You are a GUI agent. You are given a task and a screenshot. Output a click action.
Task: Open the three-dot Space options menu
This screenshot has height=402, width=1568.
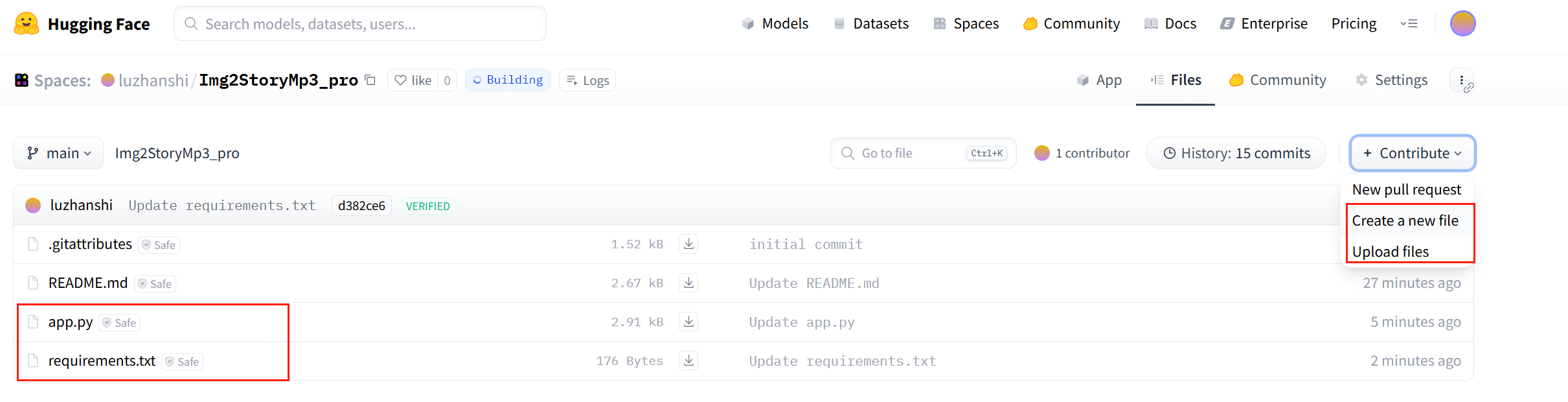(x=1461, y=80)
